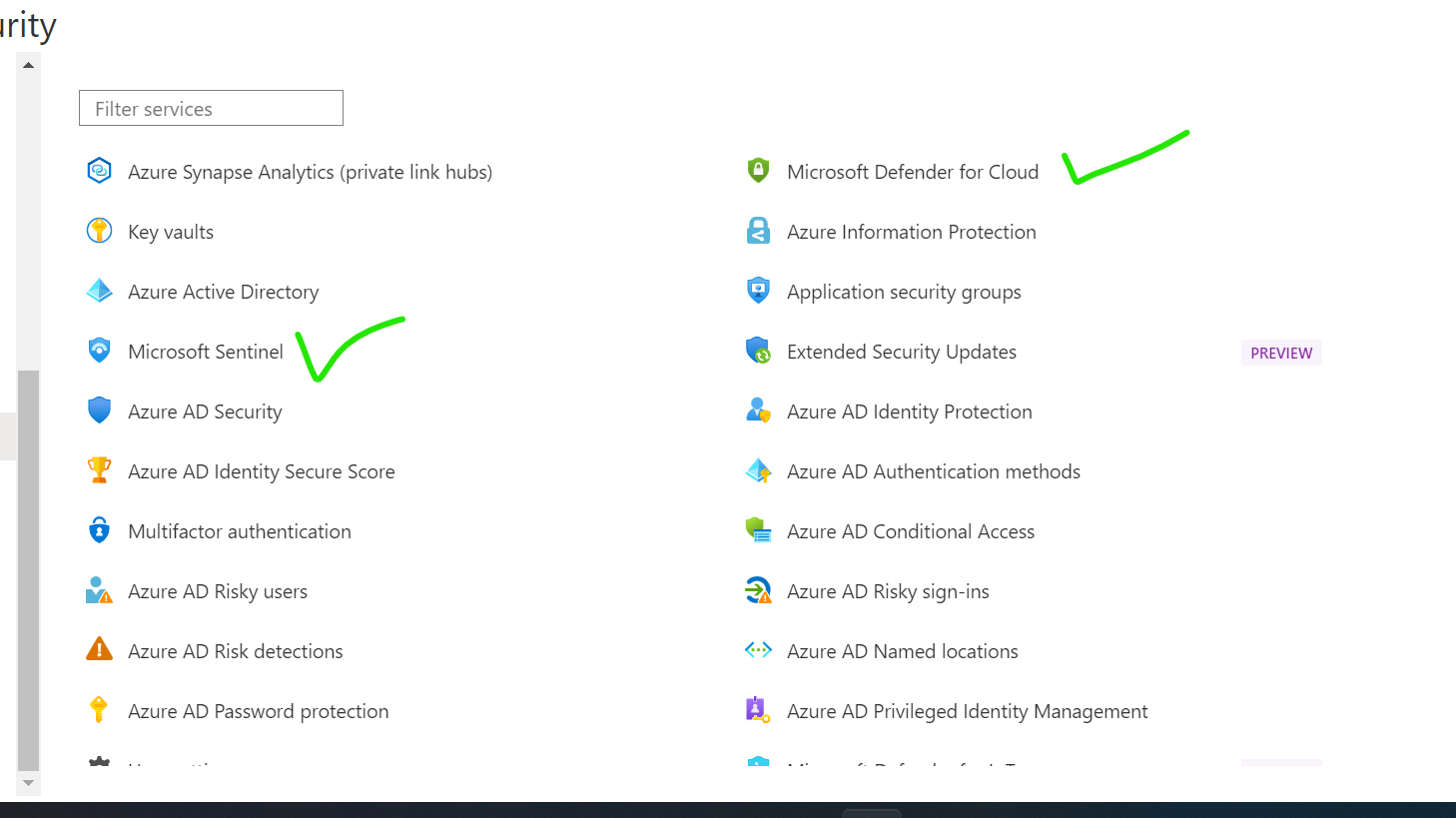The height and width of the screenshot is (818, 1456).
Task: Open Azure AD Conditional Access
Action: tap(911, 531)
